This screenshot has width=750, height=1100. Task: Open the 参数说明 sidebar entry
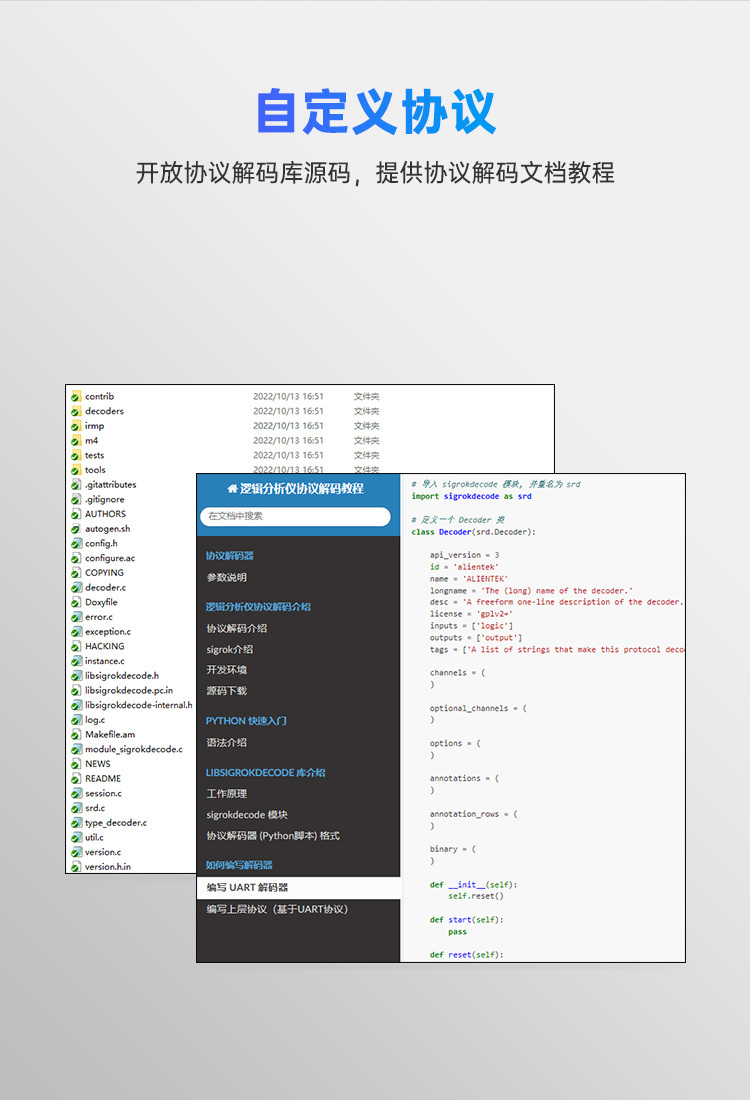pyautogui.click(x=227, y=577)
